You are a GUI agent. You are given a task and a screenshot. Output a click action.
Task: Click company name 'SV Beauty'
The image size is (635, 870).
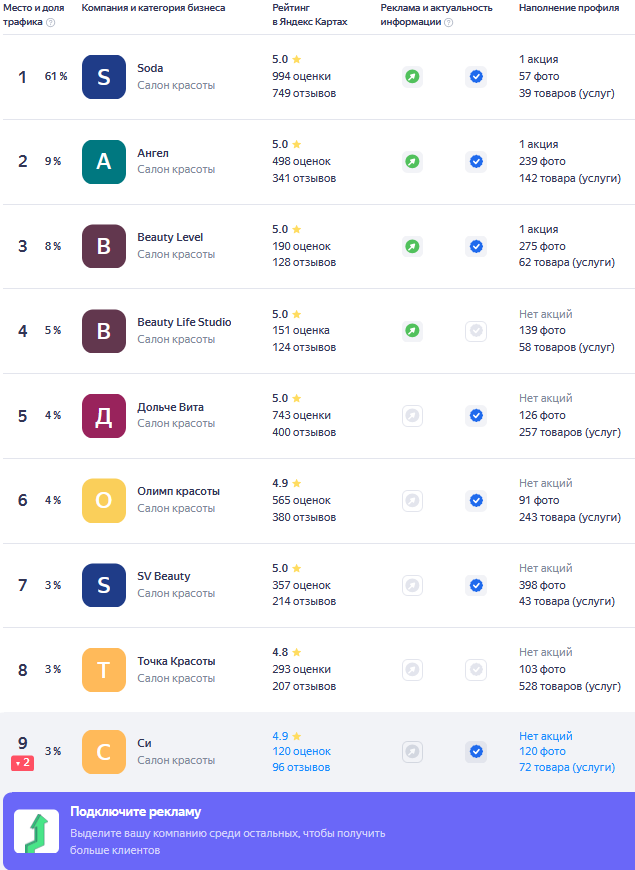(164, 576)
